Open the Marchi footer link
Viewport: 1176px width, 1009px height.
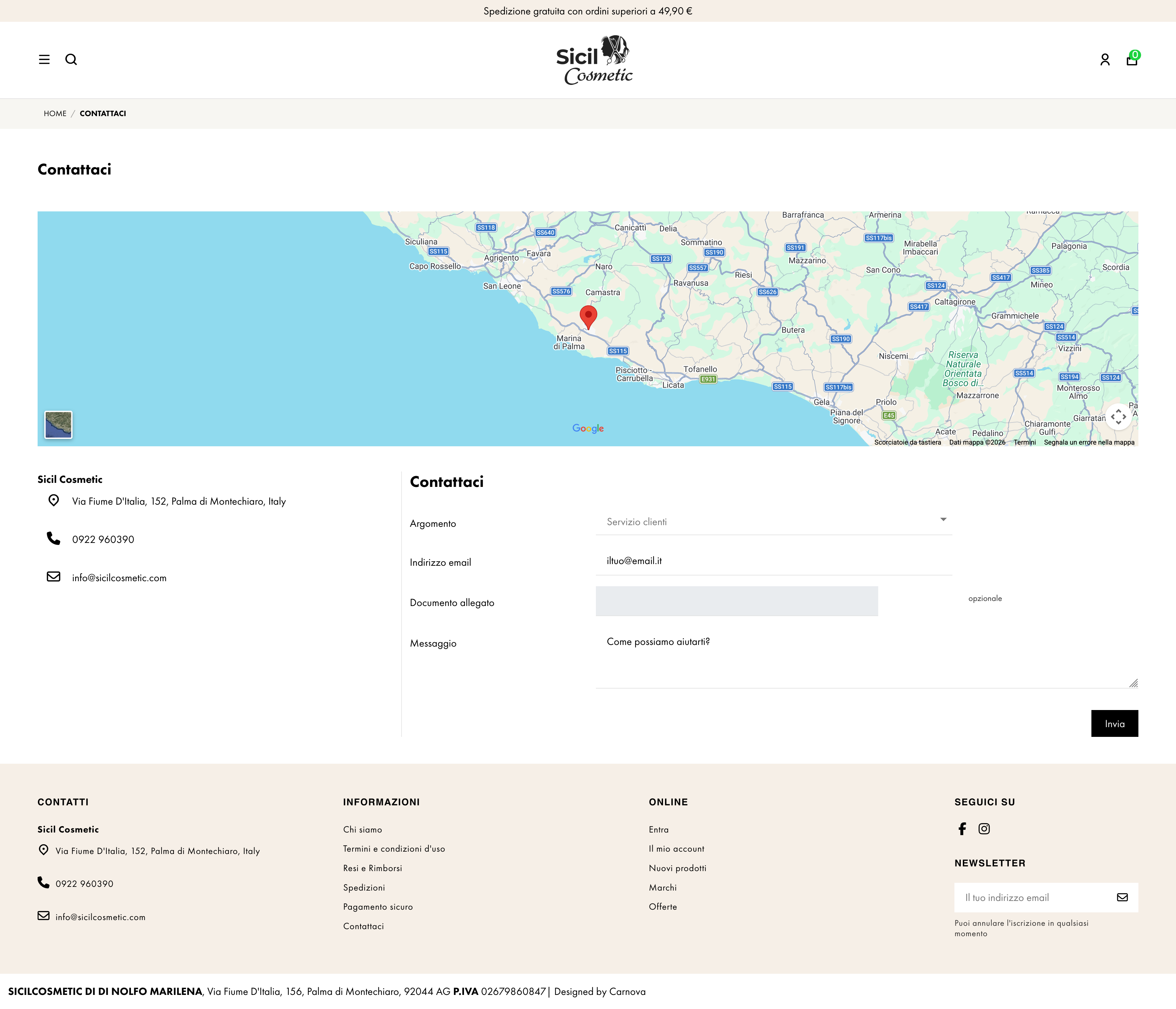click(663, 888)
